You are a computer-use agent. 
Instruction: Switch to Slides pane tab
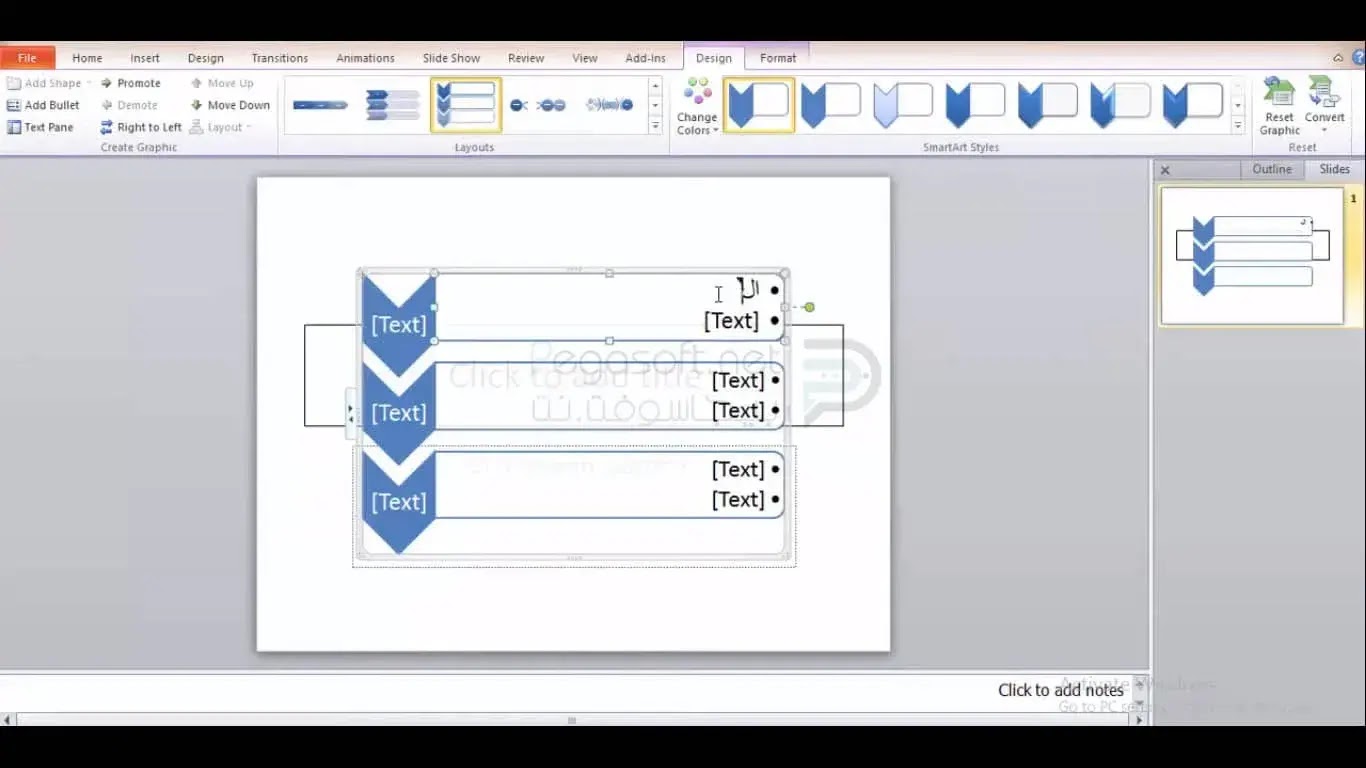click(x=1334, y=169)
